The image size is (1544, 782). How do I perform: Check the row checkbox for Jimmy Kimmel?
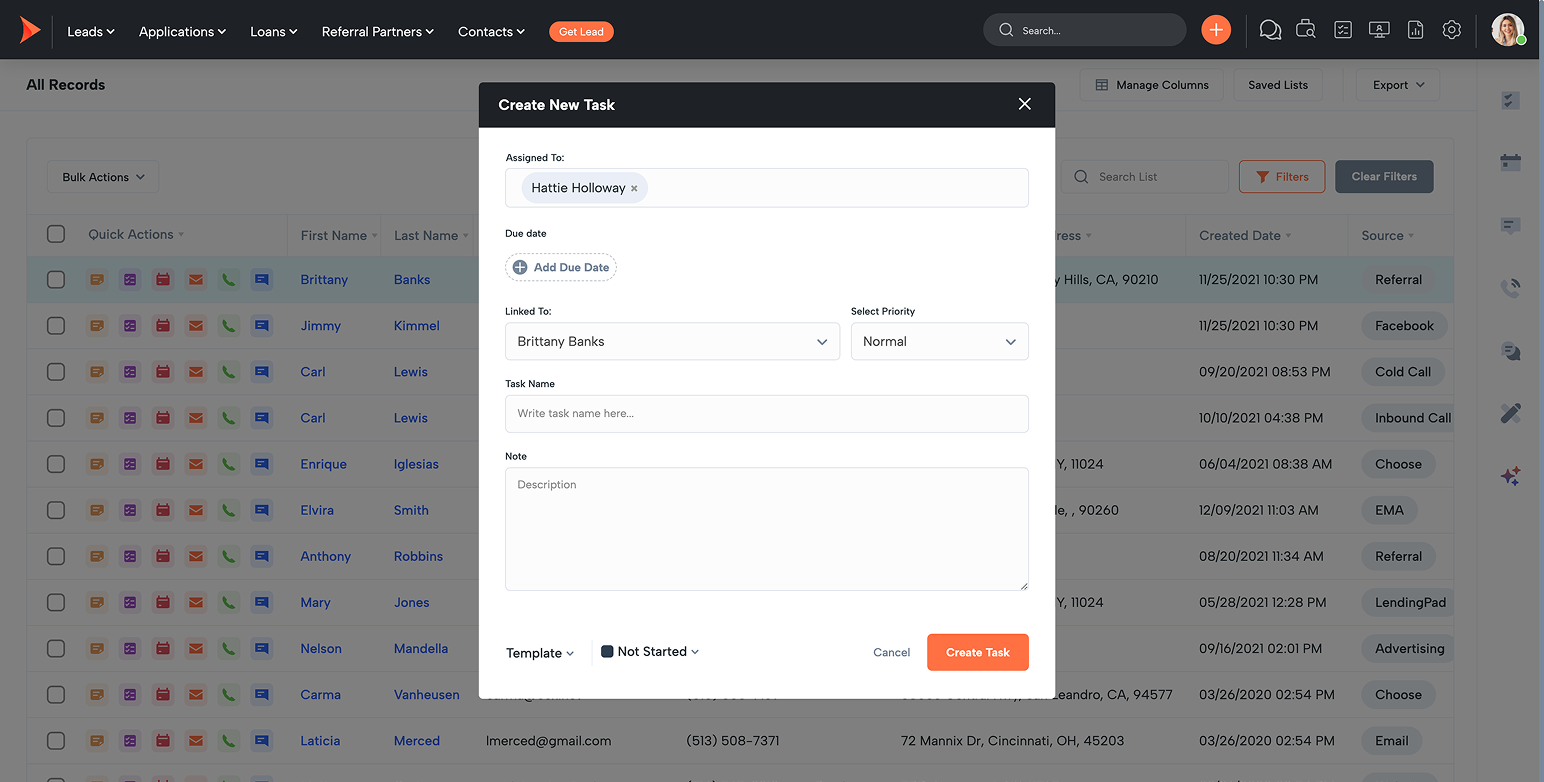(56, 326)
